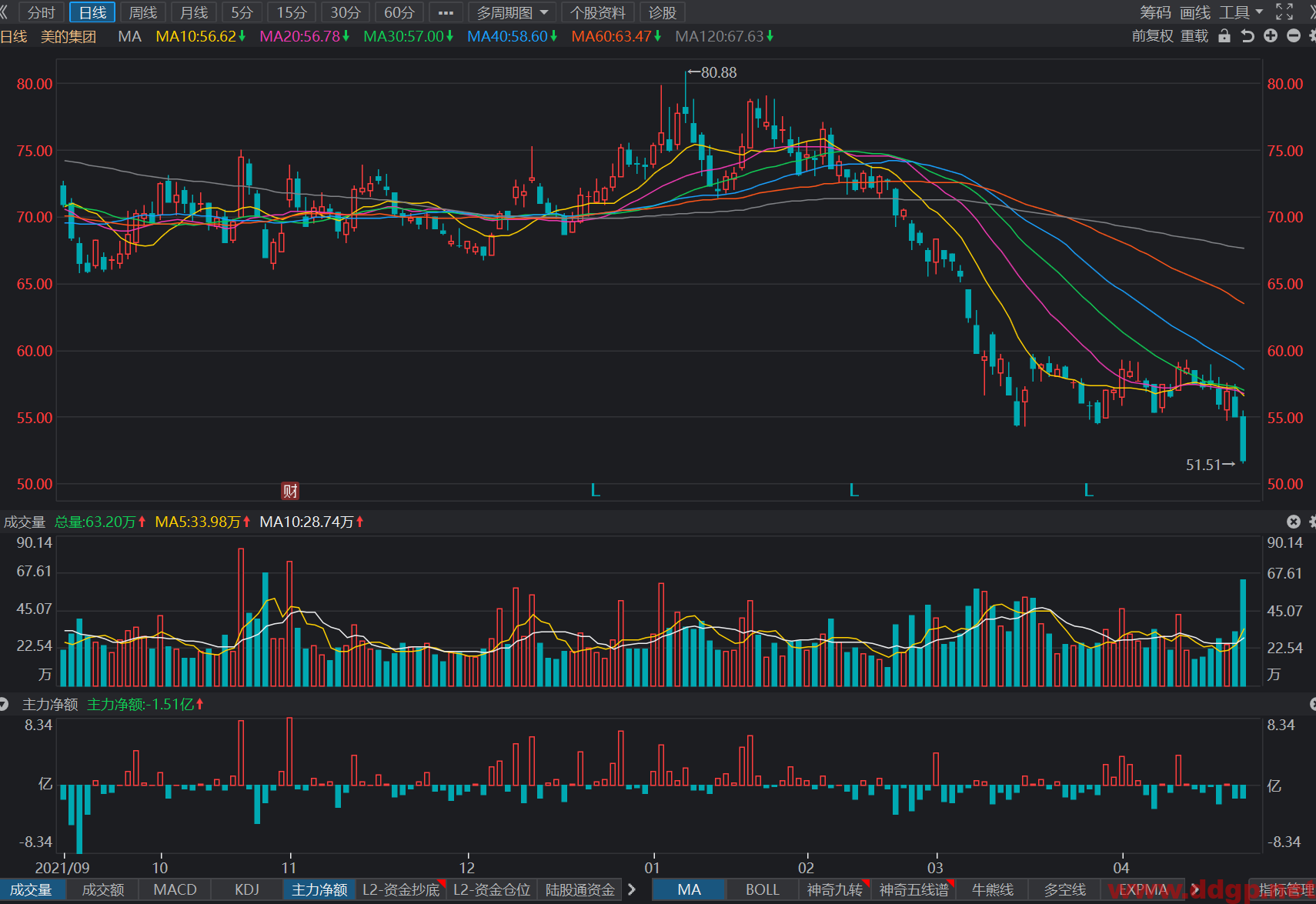Screen dimensions: 1316x904
Task: Click the 重载 reload button
Action: [1194, 36]
